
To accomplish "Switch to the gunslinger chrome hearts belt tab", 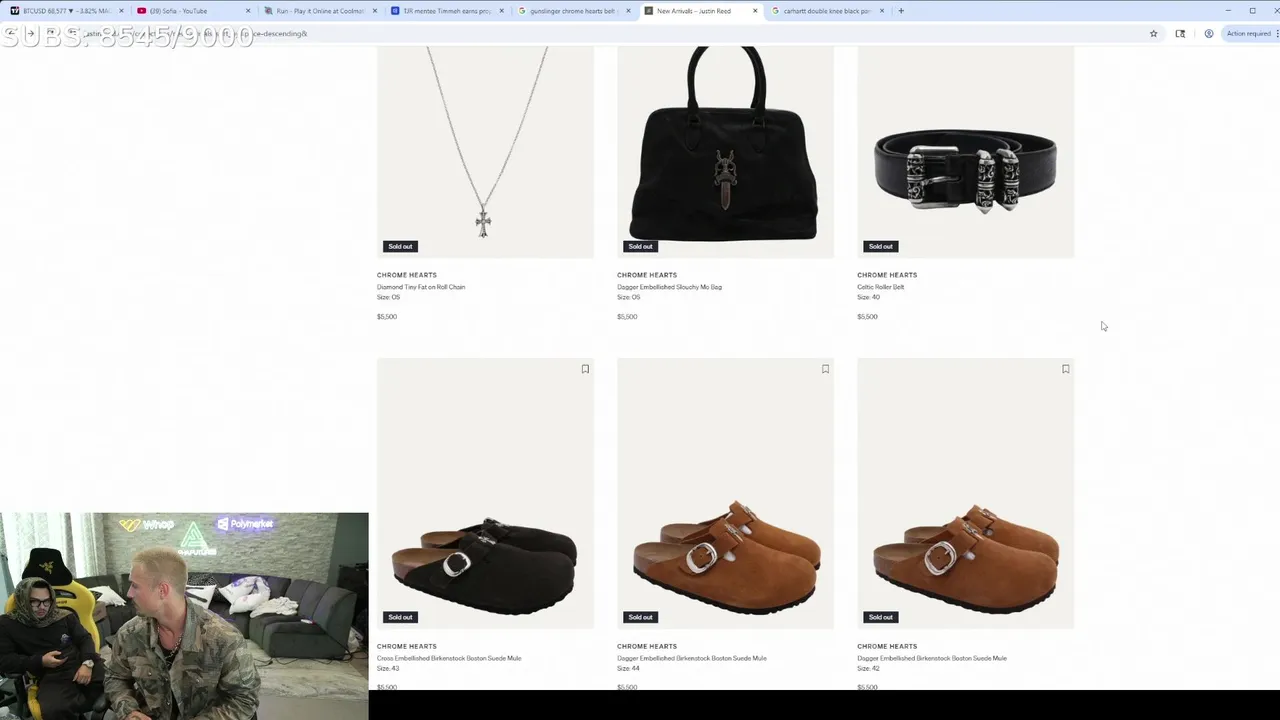I will click(572, 11).
